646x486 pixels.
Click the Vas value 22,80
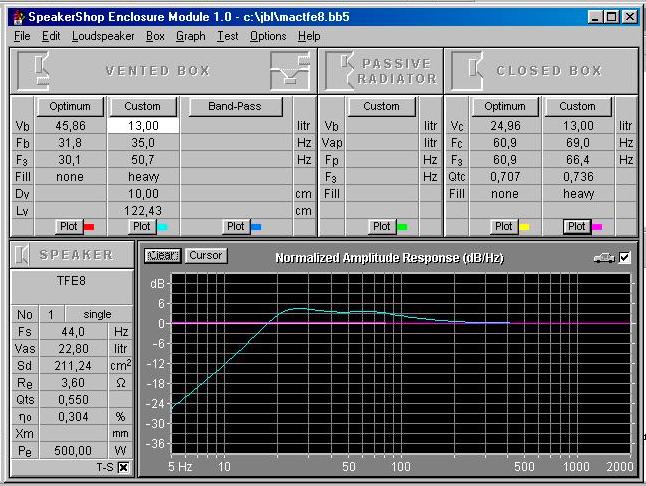click(x=73, y=349)
